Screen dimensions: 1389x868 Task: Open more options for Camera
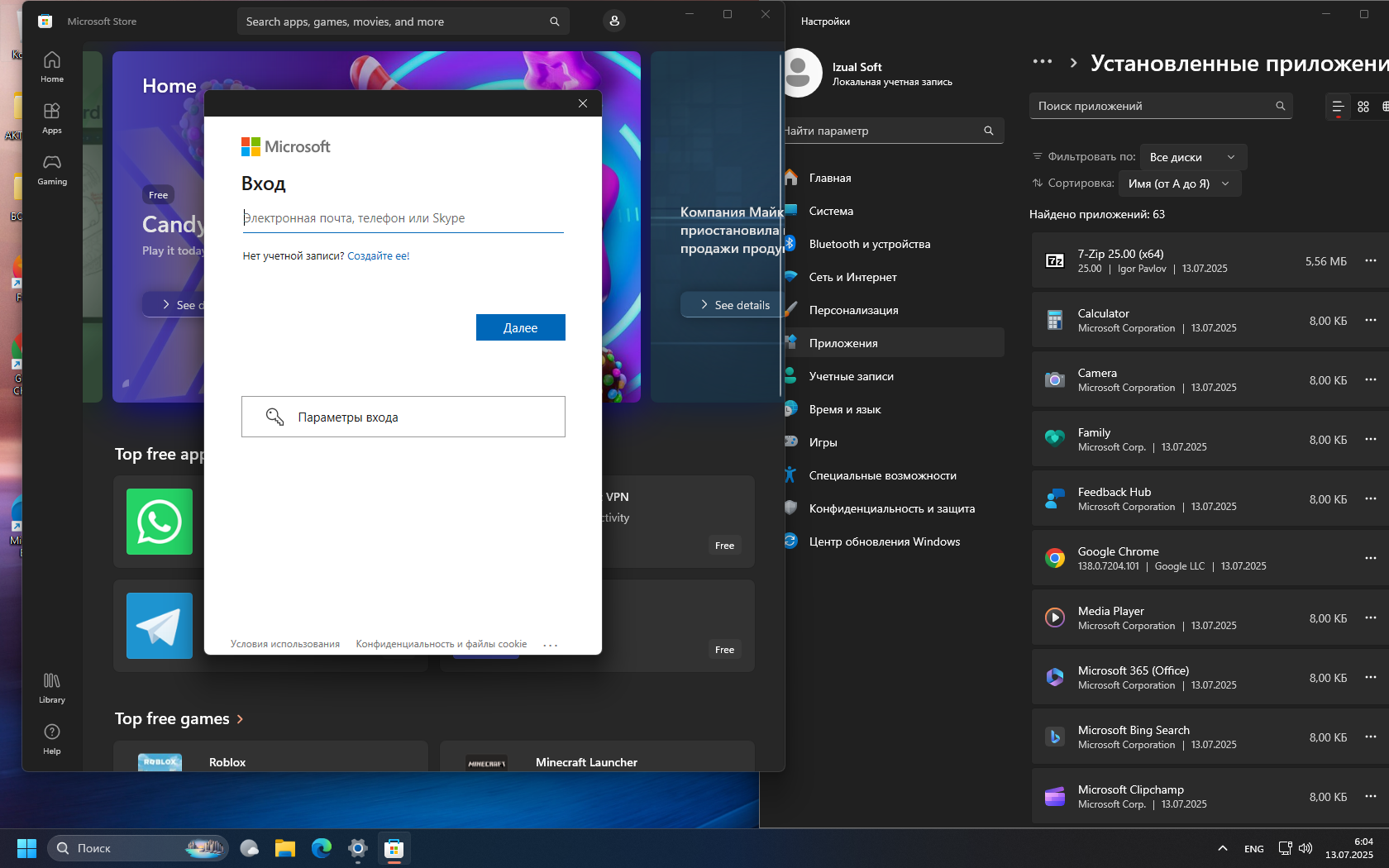[x=1370, y=379]
